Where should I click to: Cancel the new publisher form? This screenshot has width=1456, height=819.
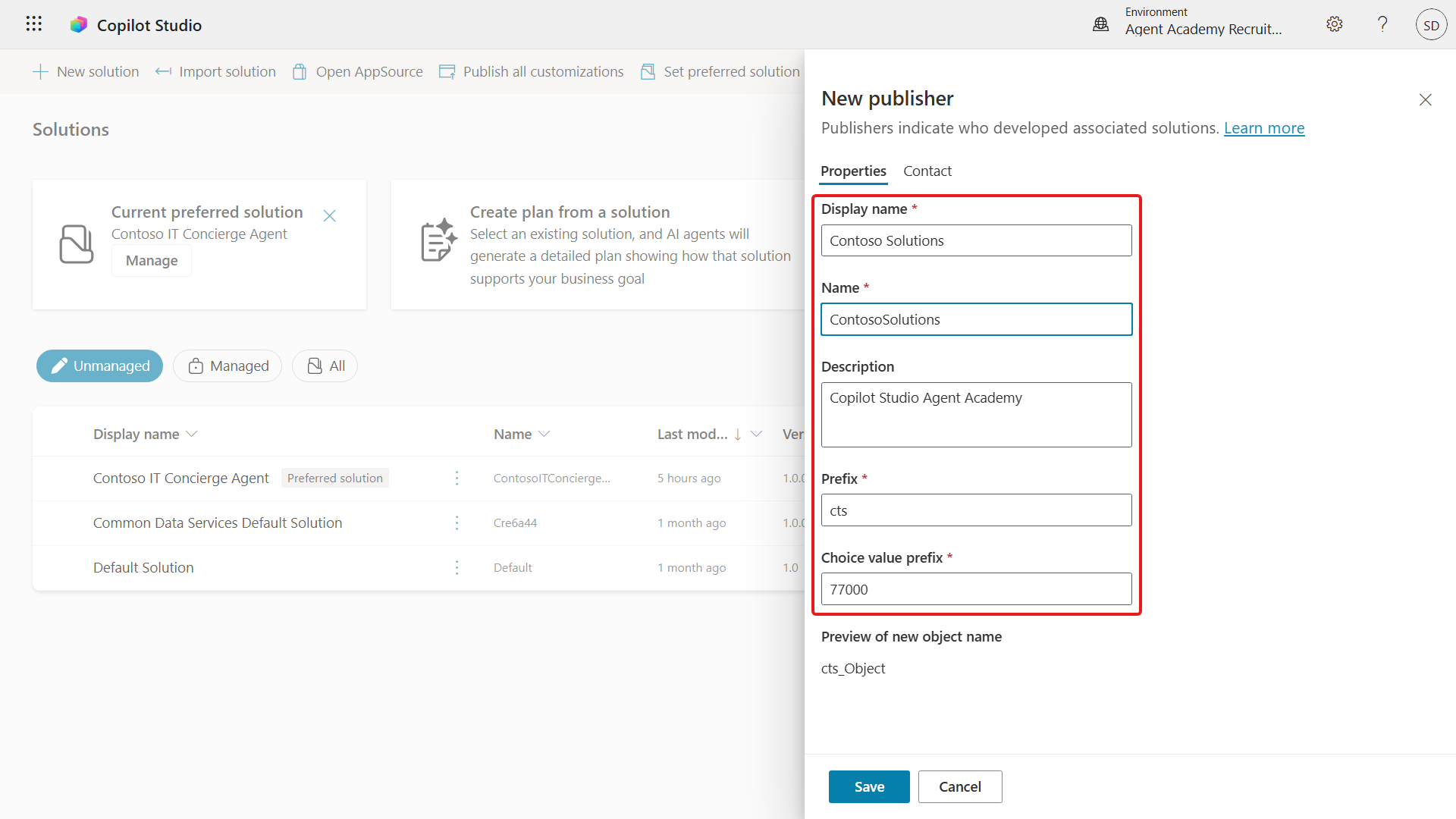960,786
